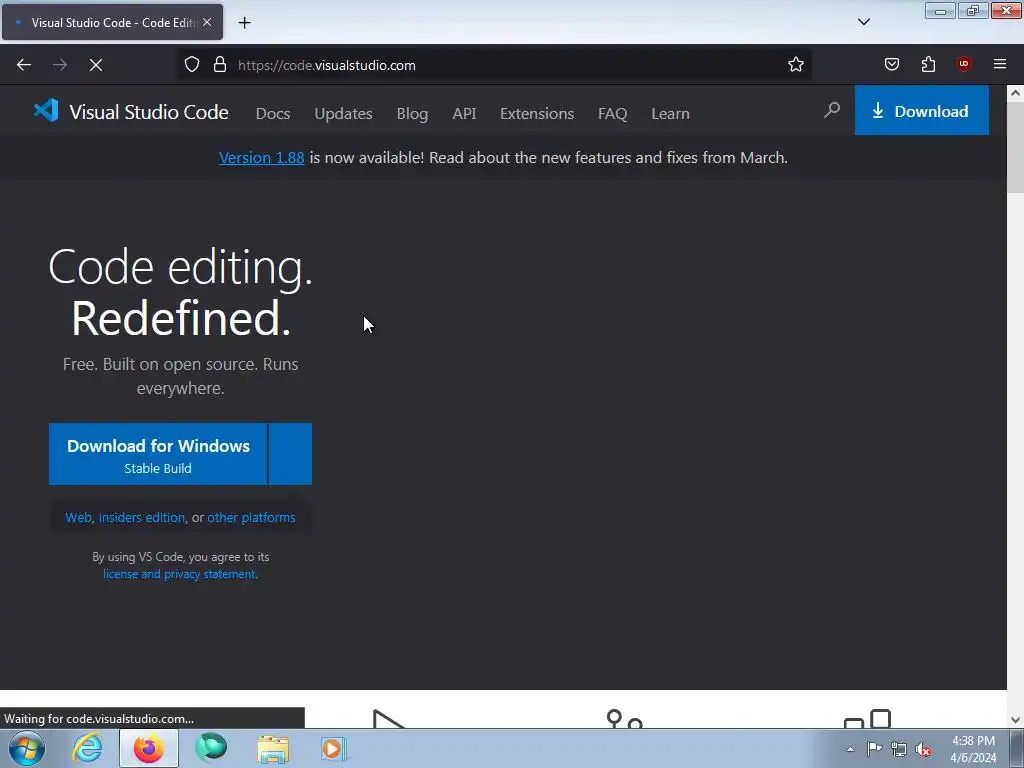Open media player taskbar icon
The height and width of the screenshot is (768, 1024).
[333, 748]
